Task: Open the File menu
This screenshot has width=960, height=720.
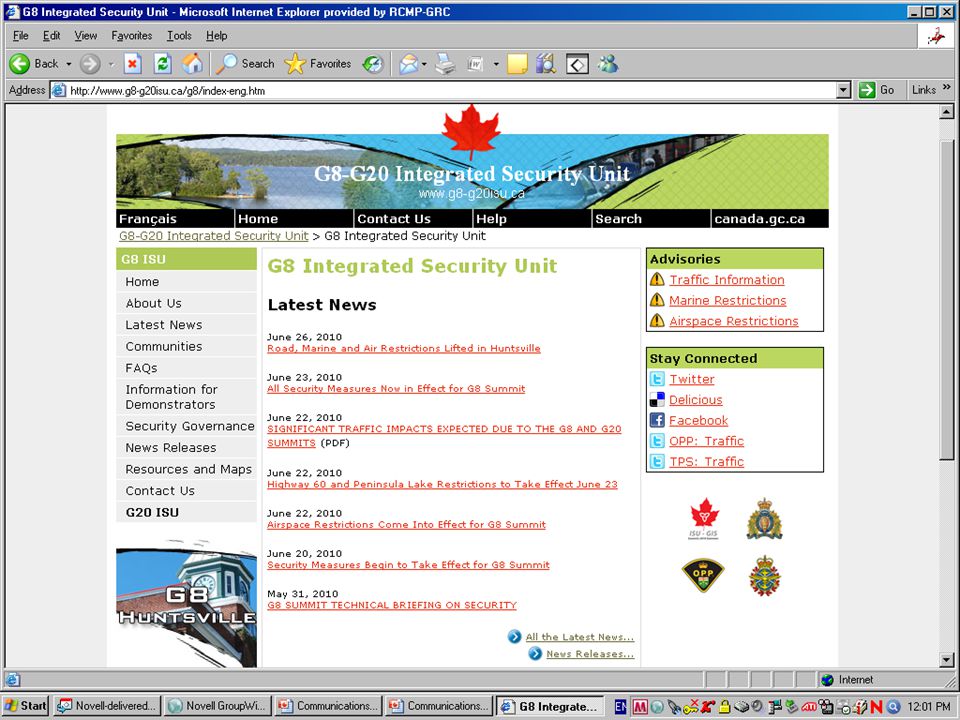Action: [21, 36]
